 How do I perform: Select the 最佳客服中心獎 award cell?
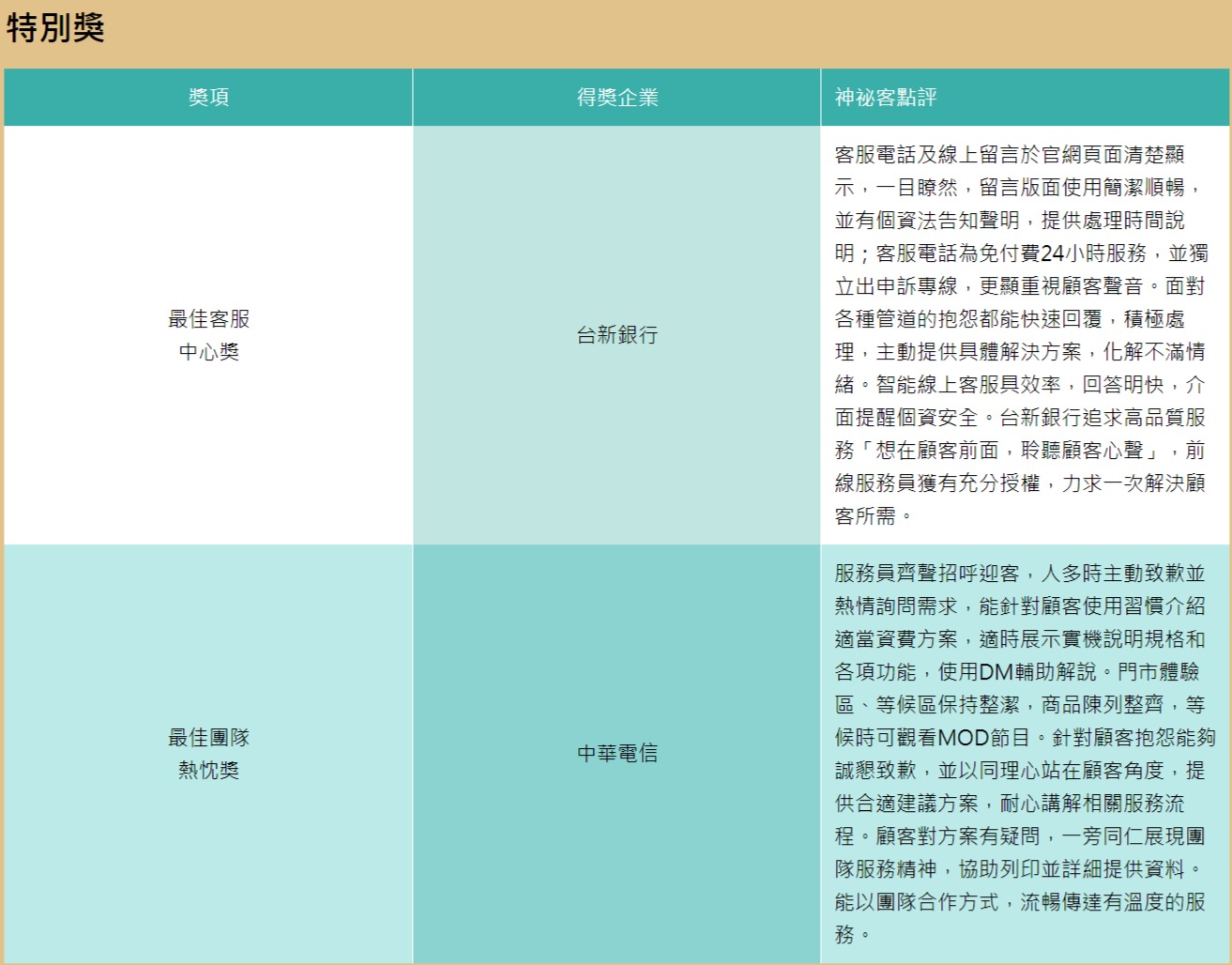click(x=208, y=335)
